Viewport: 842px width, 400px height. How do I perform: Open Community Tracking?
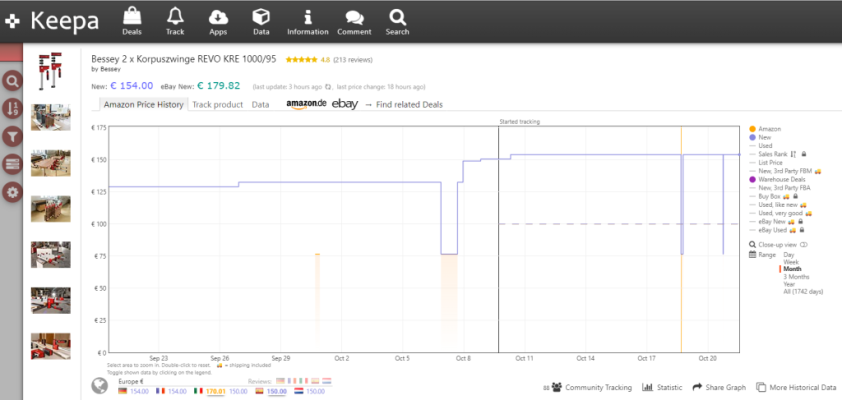coord(591,387)
